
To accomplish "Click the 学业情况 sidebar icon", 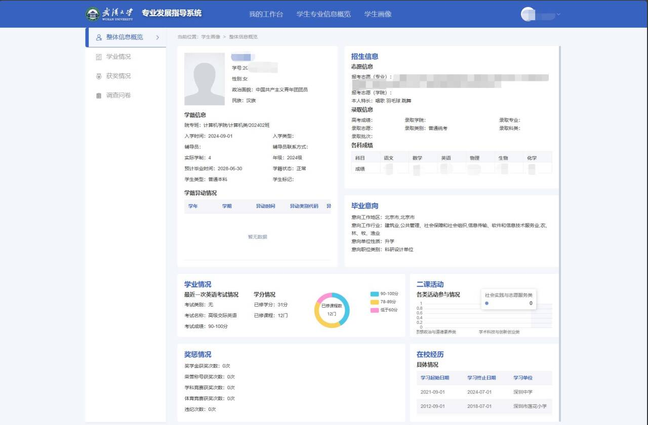I will (98, 57).
